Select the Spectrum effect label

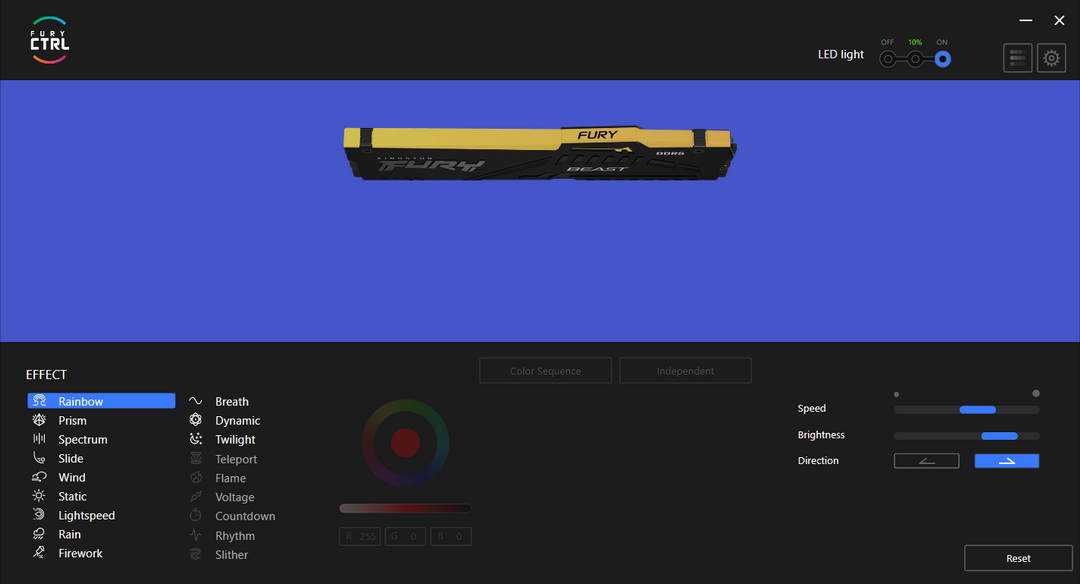tap(83, 439)
